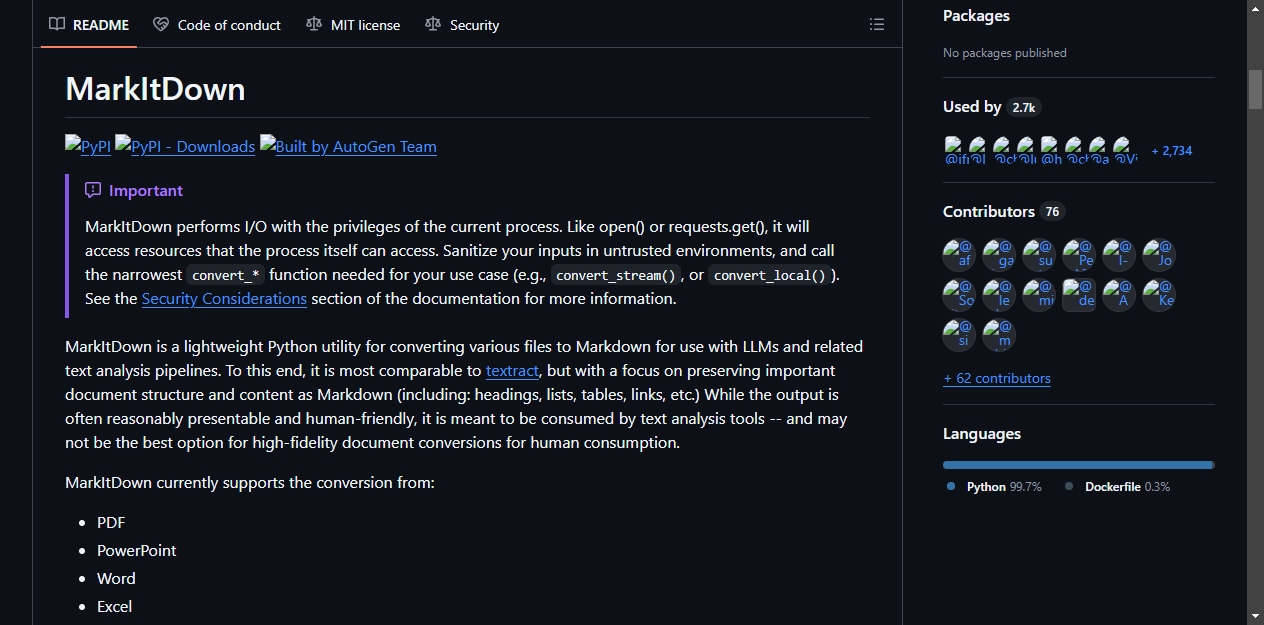Click first avatar in Used by section
Image resolution: width=1264 pixels, height=625 pixels.
[953, 150]
